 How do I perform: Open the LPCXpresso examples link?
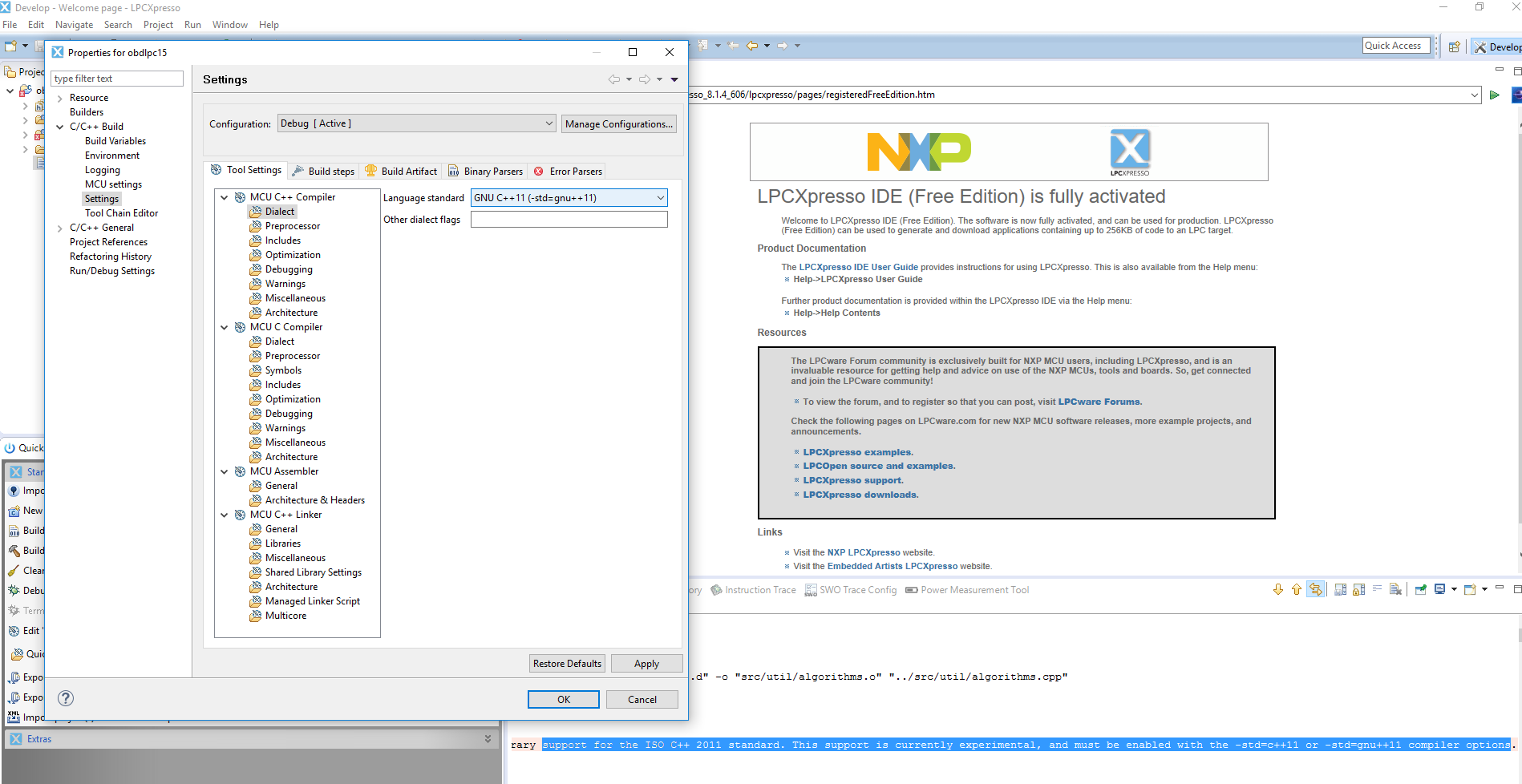[857, 452]
